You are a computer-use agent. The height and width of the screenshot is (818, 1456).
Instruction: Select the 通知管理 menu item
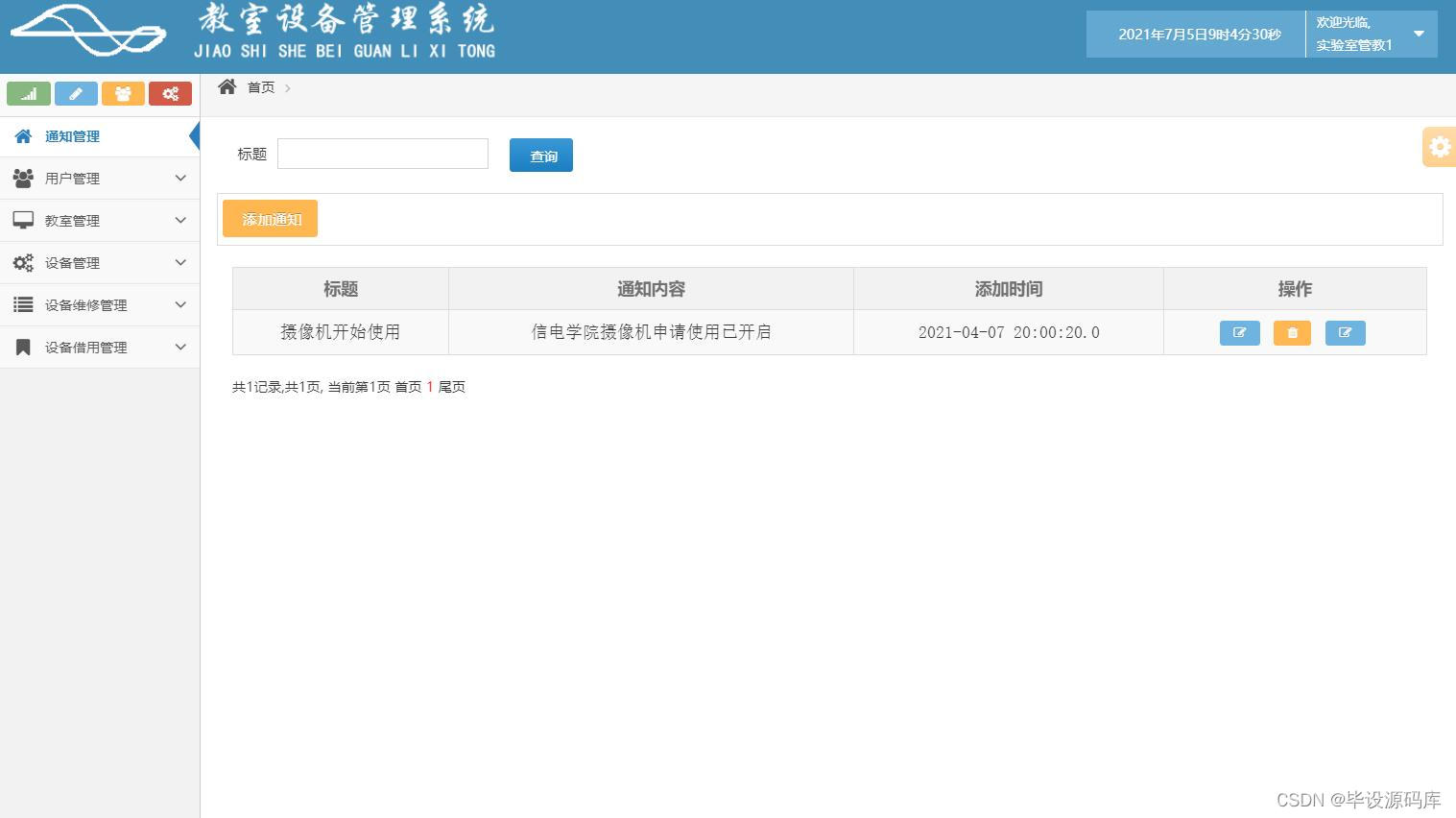click(x=100, y=136)
